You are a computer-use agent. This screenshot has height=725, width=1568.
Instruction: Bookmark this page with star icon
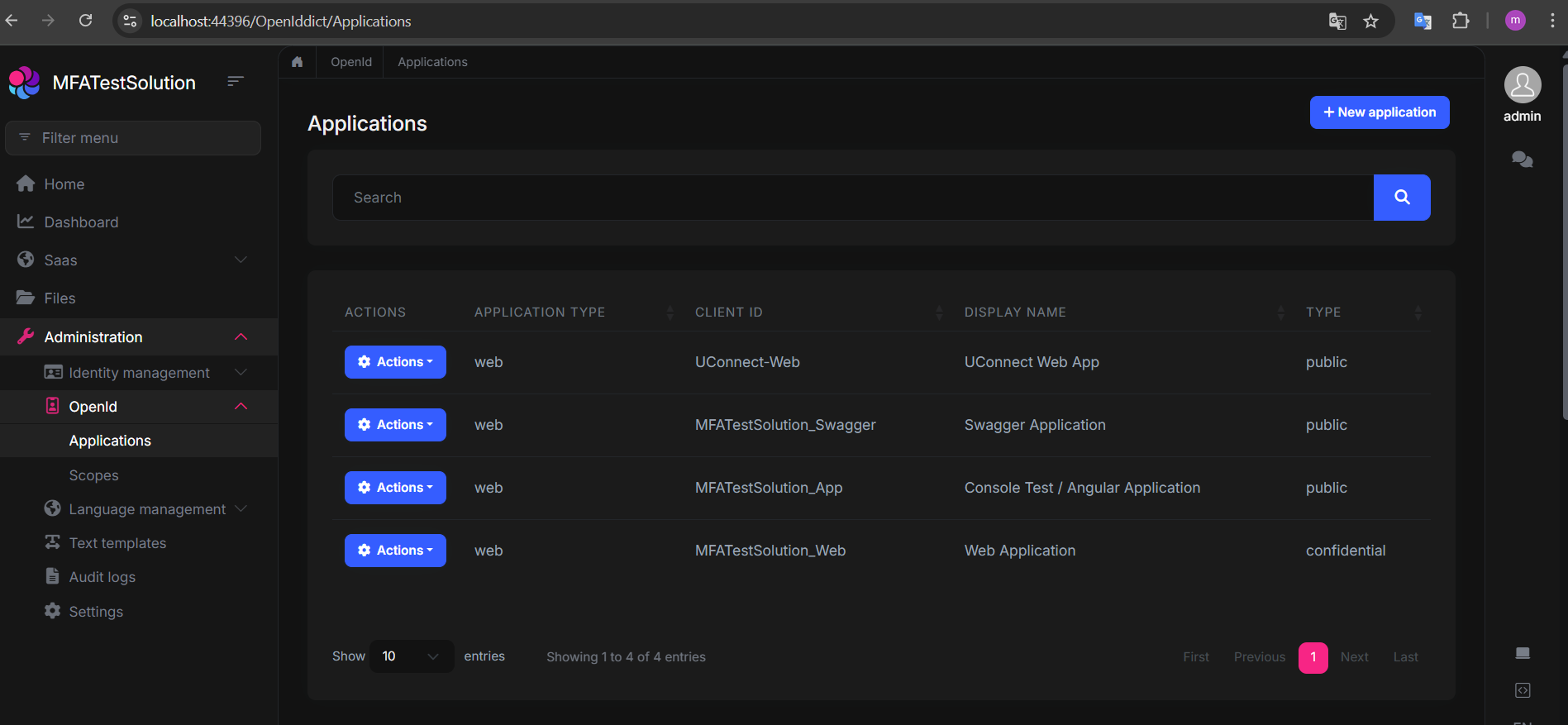[x=1371, y=21]
